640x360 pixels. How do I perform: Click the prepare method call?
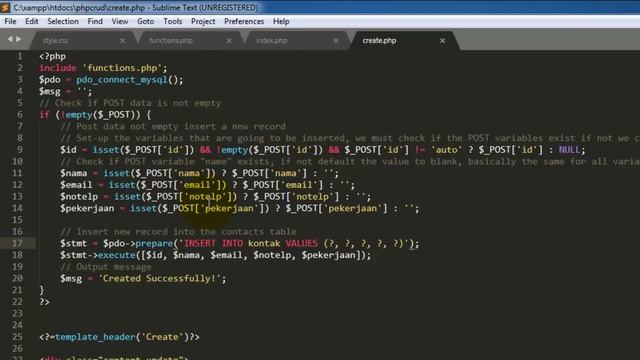pyautogui.click(x=154, y=244)
